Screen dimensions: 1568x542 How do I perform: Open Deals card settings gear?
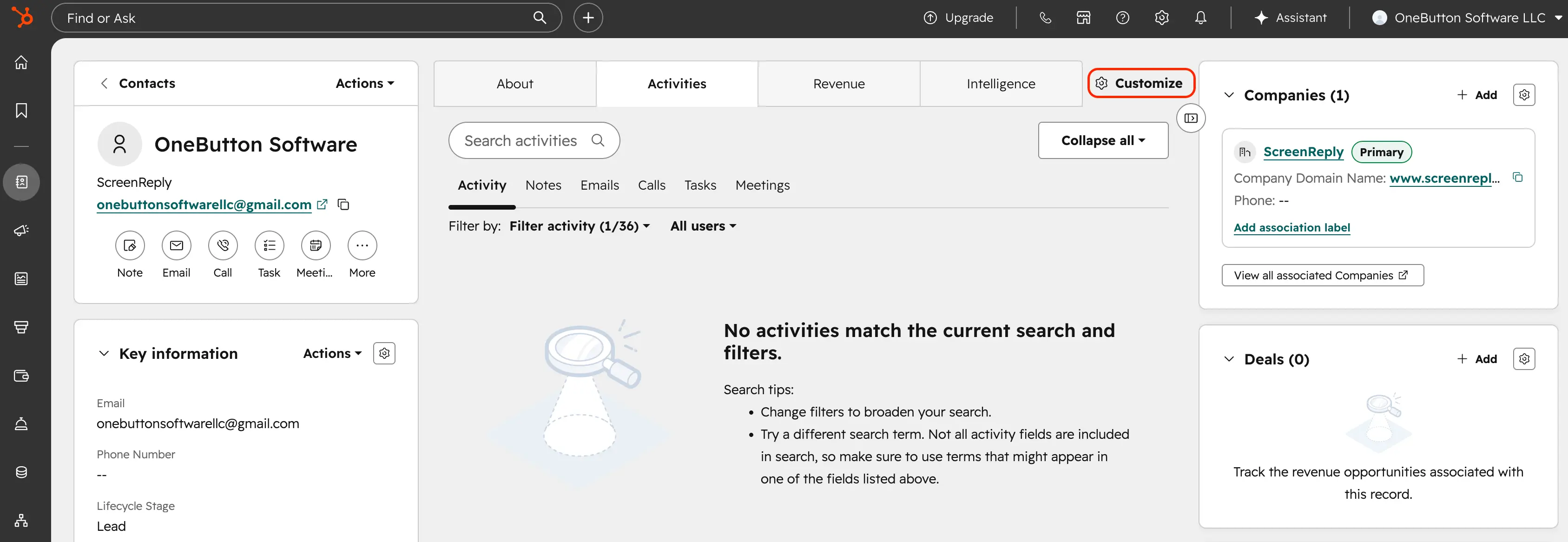[1524, 359]
